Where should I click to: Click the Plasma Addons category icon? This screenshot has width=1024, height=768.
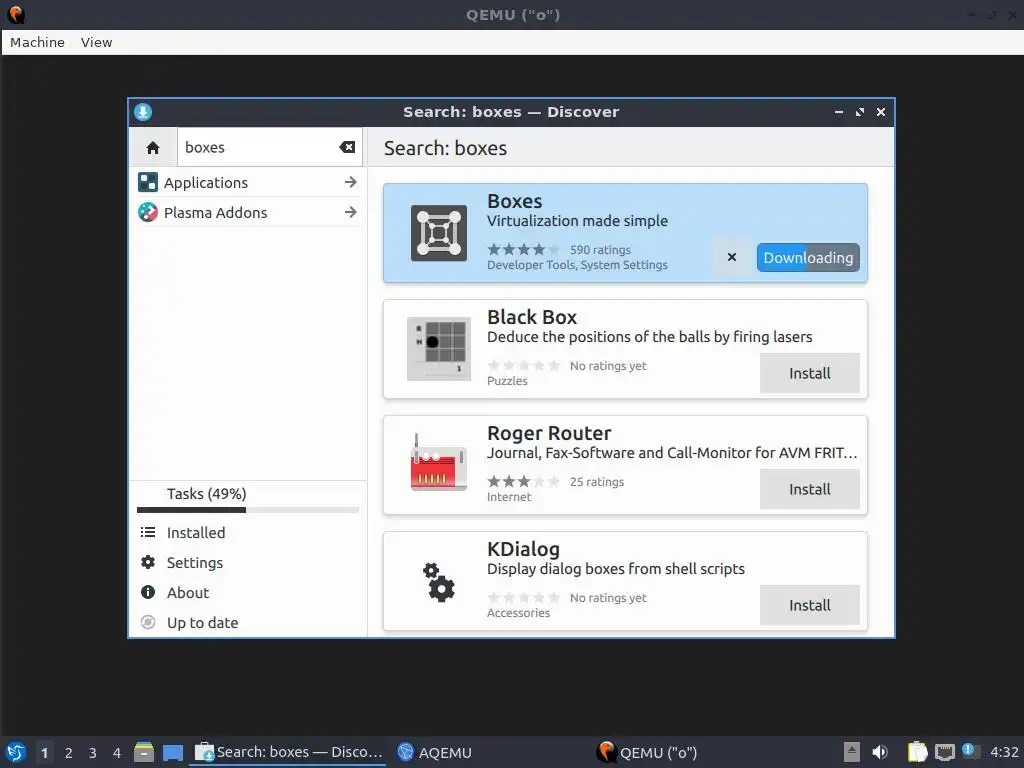[148, 212]
